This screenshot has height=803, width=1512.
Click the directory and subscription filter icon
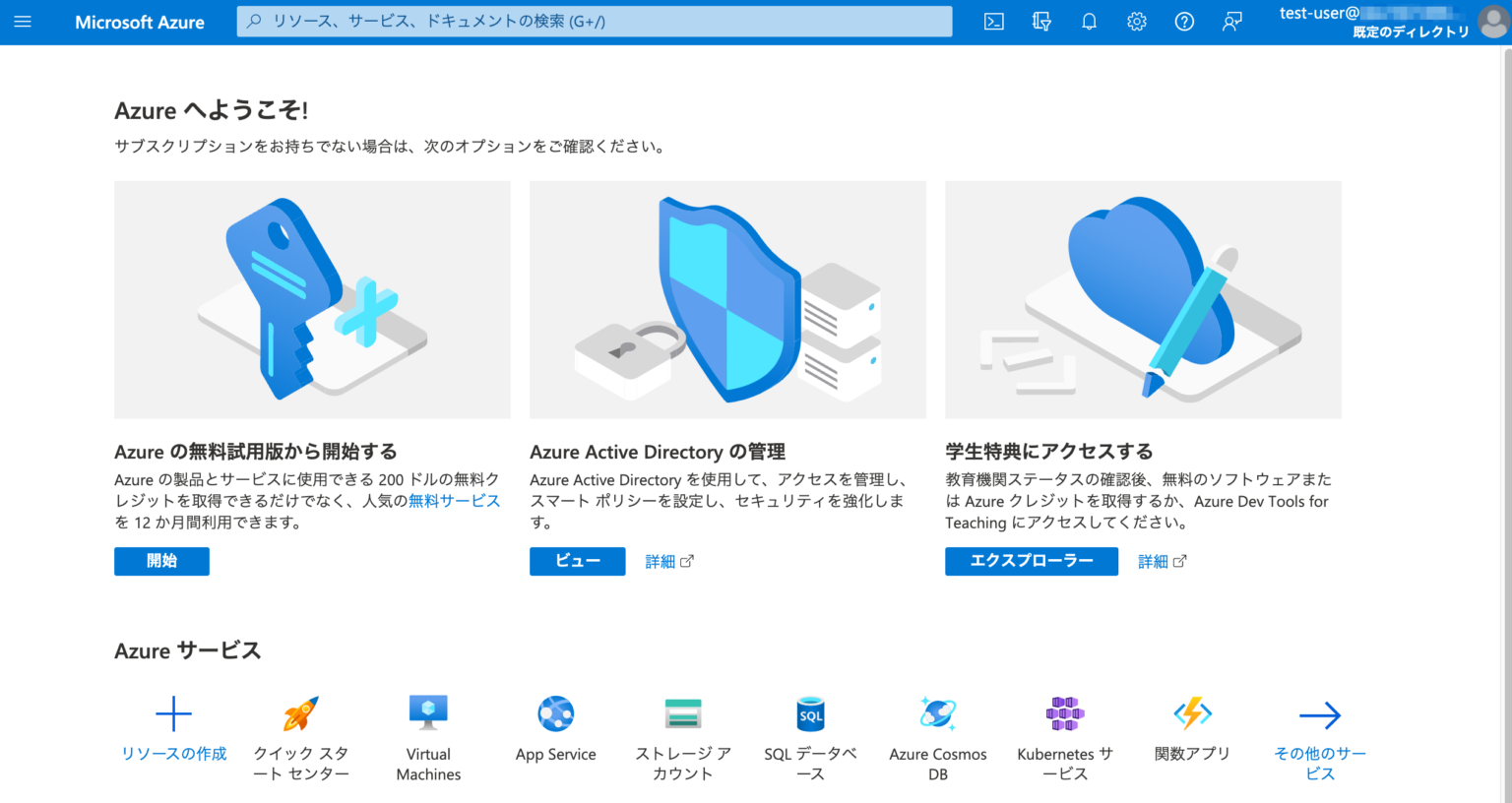1040,21
